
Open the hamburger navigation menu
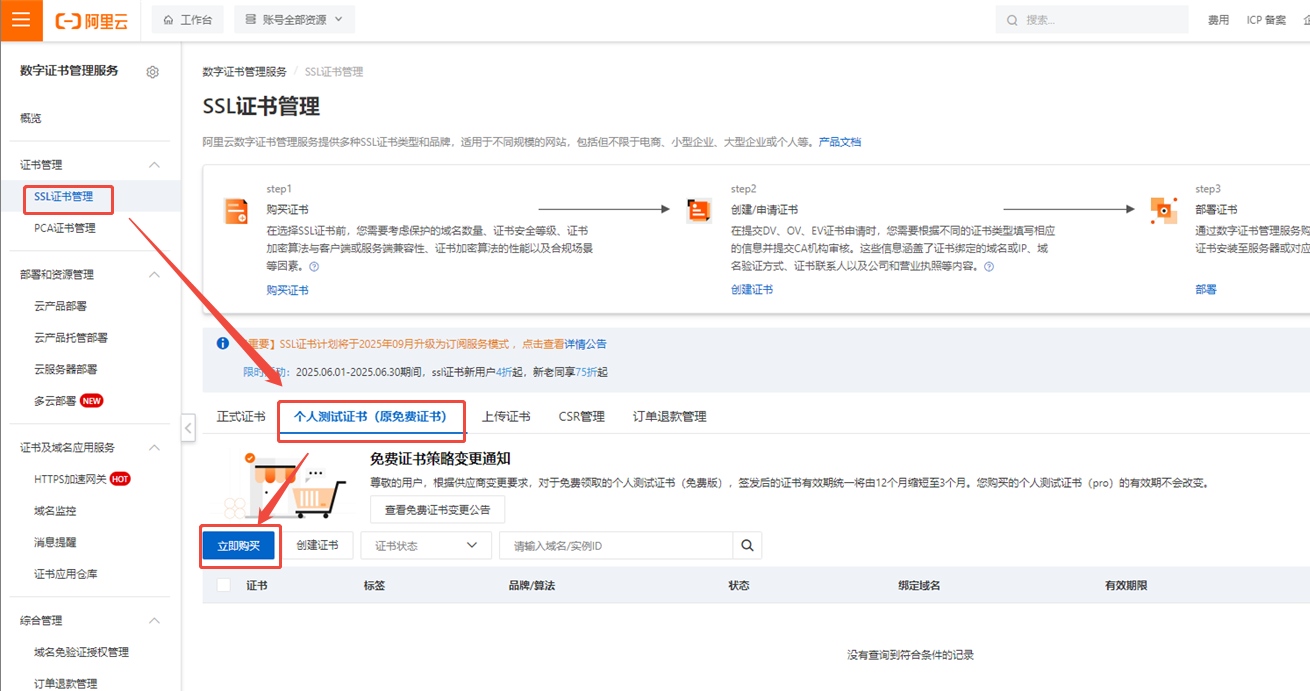tap(21, 20)
